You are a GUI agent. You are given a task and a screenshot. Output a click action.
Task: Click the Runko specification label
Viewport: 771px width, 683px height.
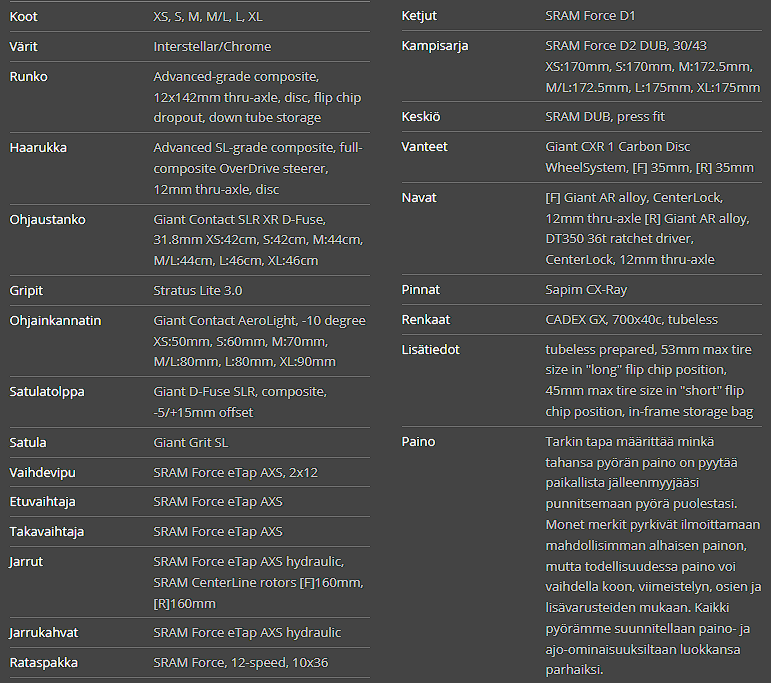[x=28, y=77]
